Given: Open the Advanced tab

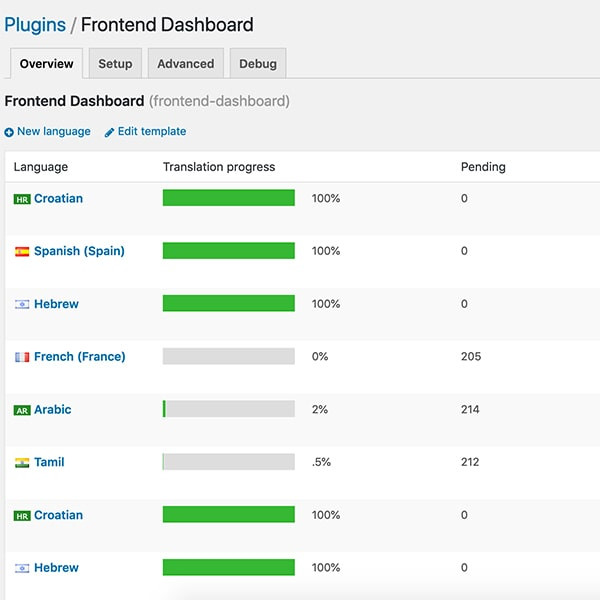Looking at the screenshot, I should tap(186, 63).
